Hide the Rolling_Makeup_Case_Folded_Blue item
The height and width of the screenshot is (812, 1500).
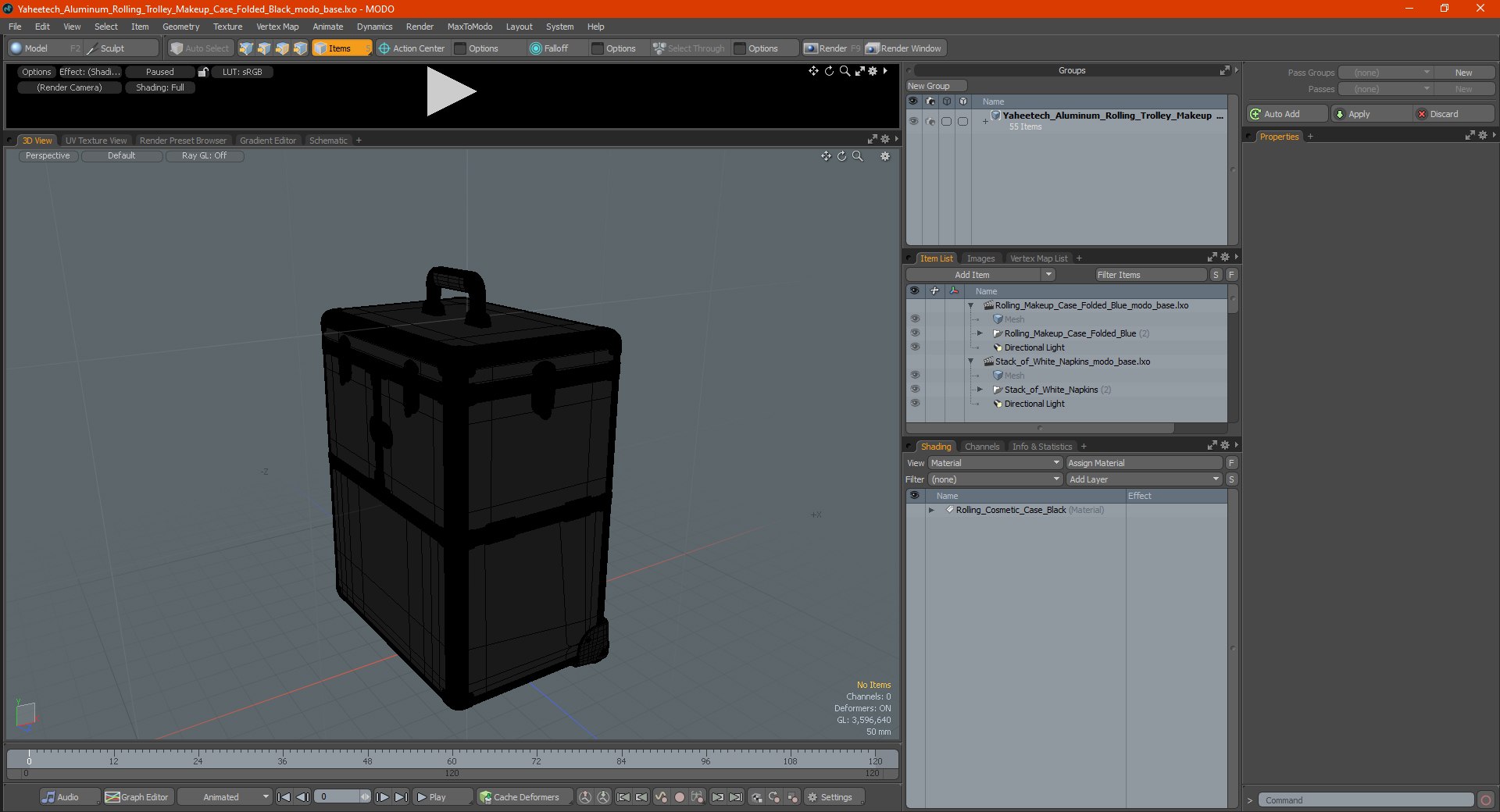[914, 333]
